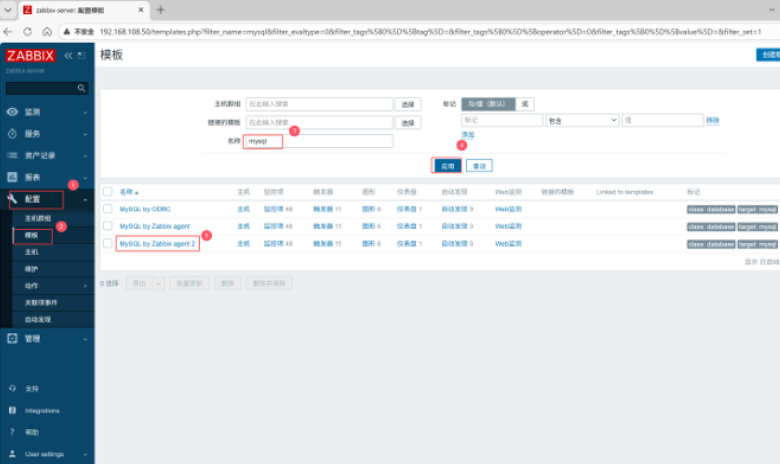Open 动作 submenu item

(x=31, y=286)
